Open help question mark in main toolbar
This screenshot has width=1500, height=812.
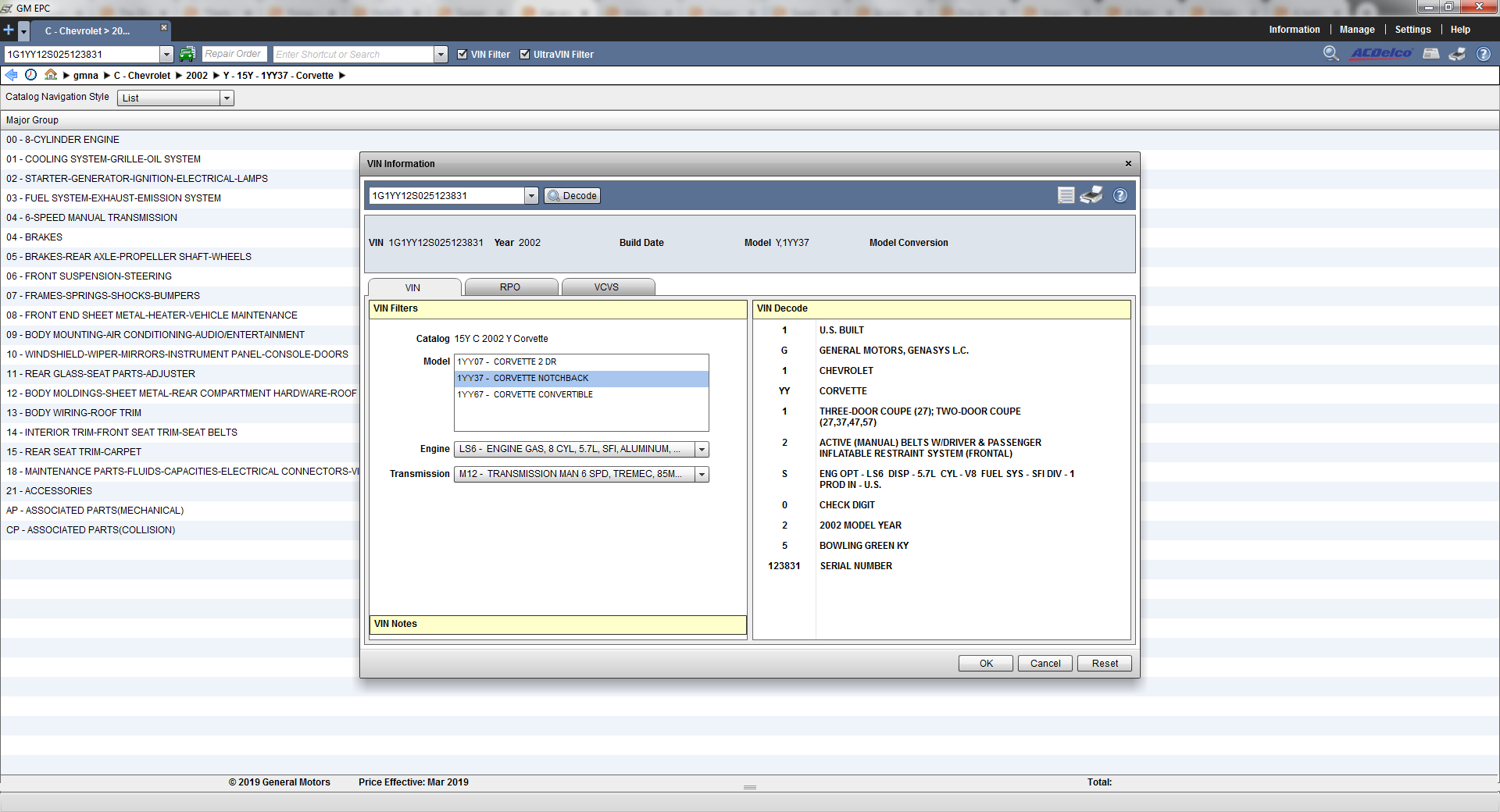click(1484, 54)
